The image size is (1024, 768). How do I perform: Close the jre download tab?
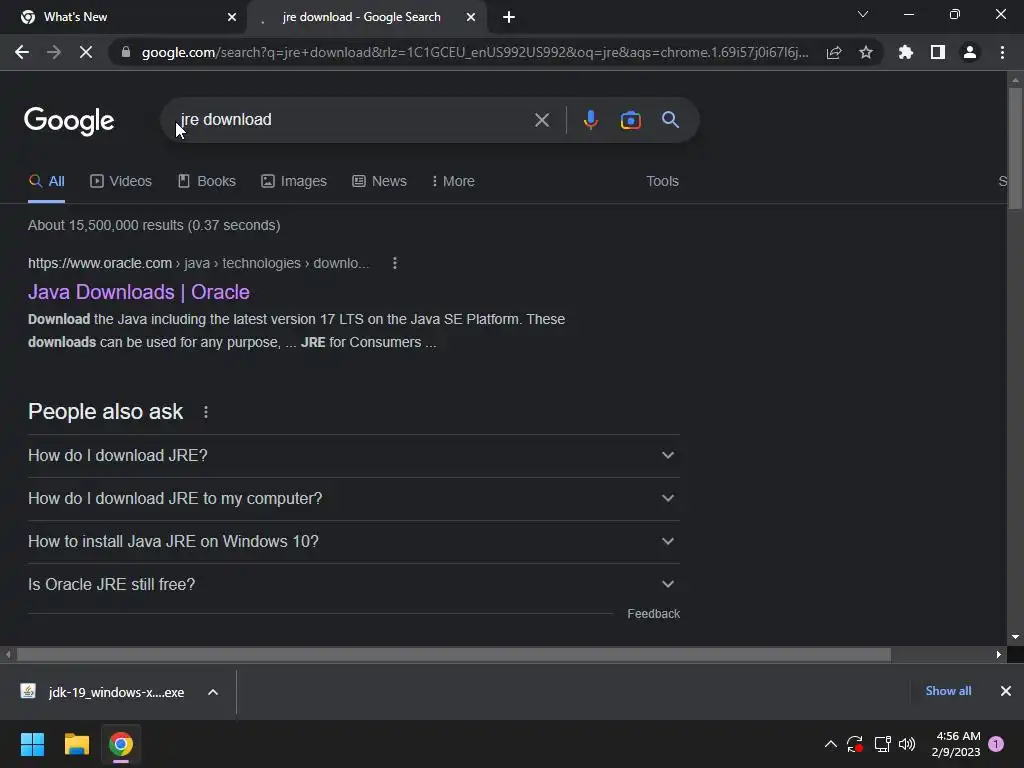point(471,17)
